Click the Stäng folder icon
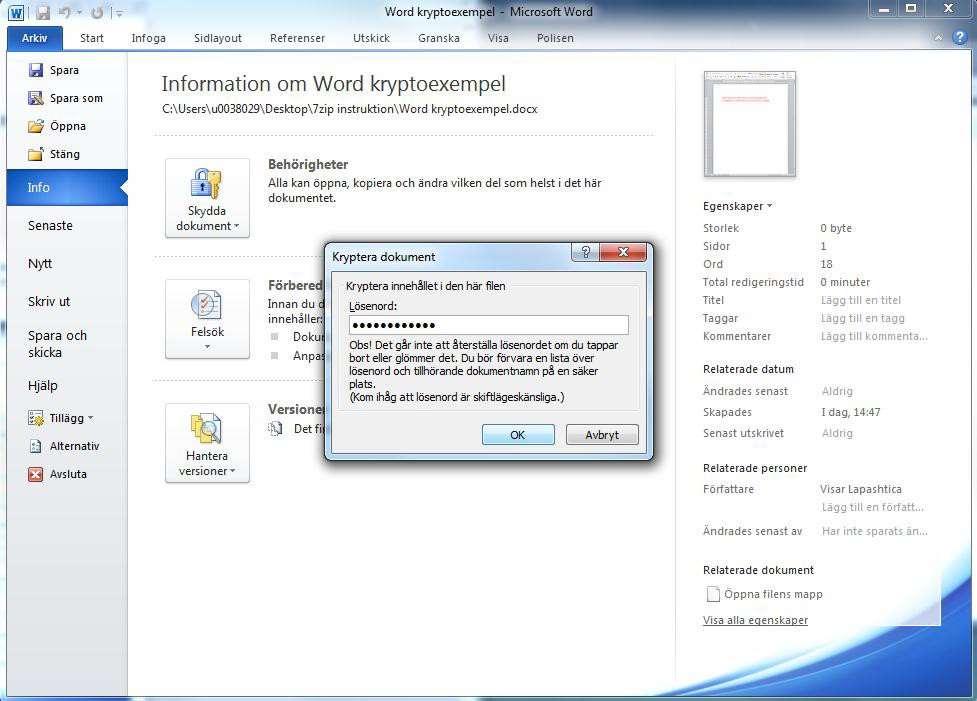 point(36,154)
